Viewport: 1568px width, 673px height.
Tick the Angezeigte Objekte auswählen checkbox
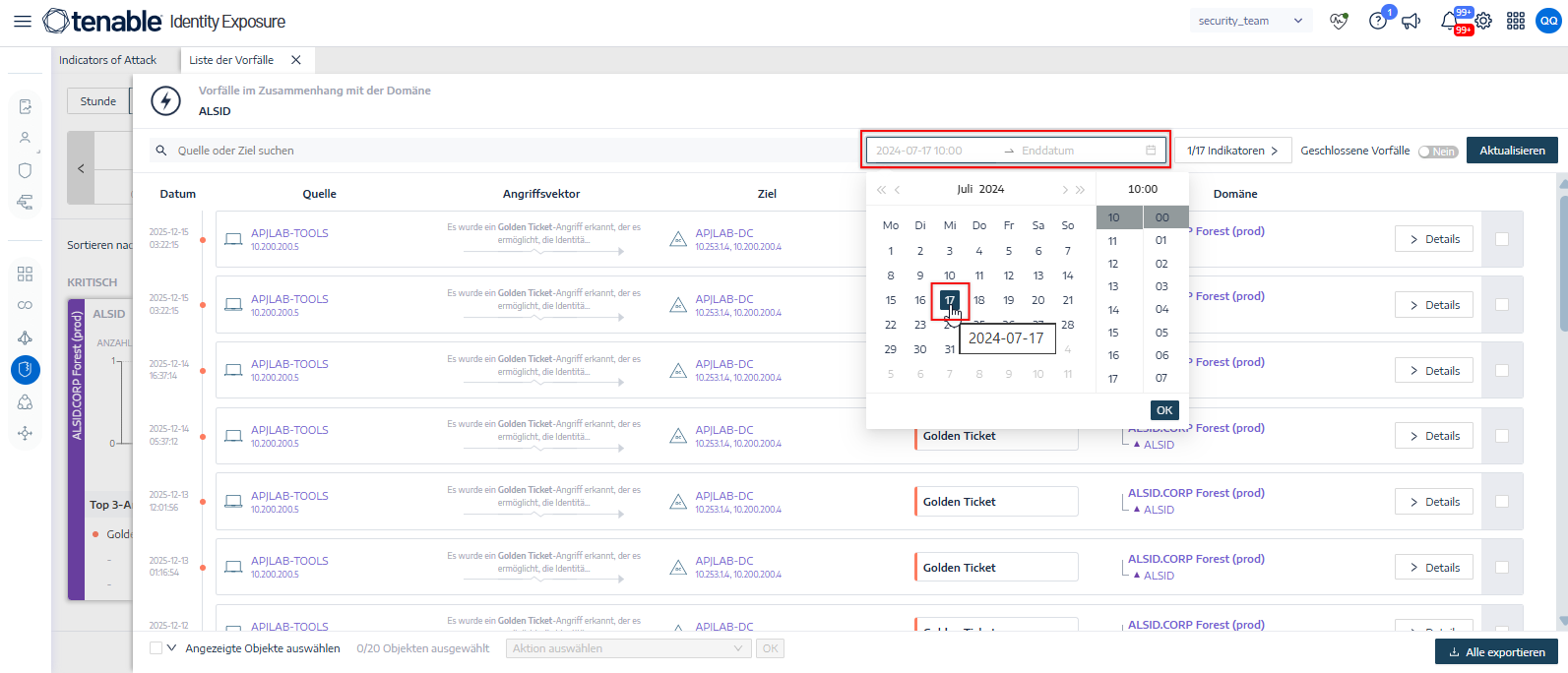click(x=156, y=648)
